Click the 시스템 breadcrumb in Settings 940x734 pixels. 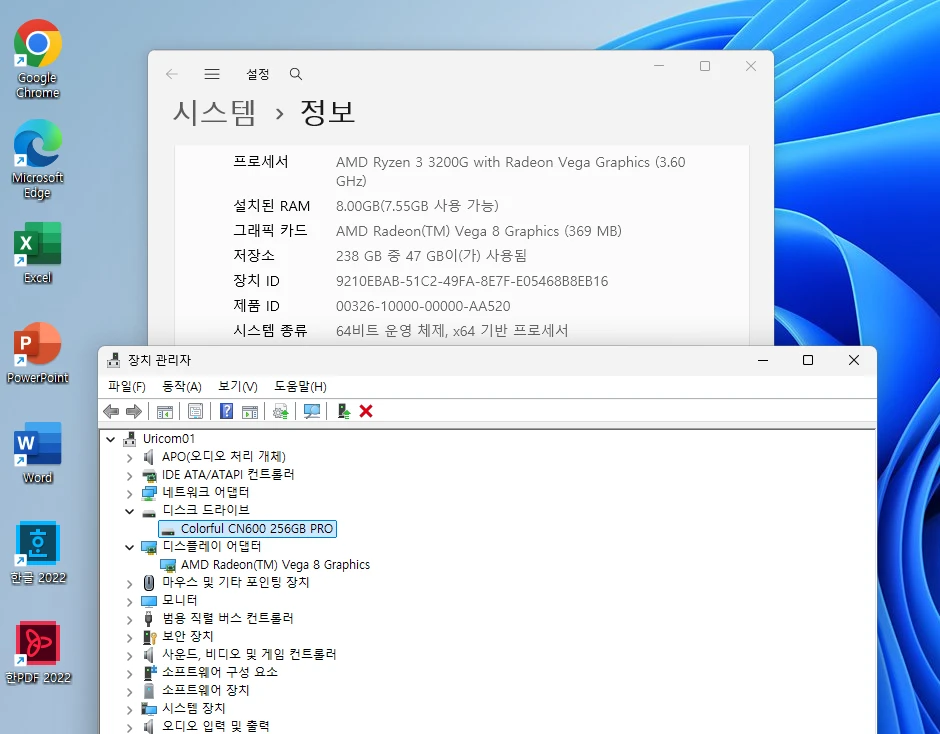(x=215, y=113)
